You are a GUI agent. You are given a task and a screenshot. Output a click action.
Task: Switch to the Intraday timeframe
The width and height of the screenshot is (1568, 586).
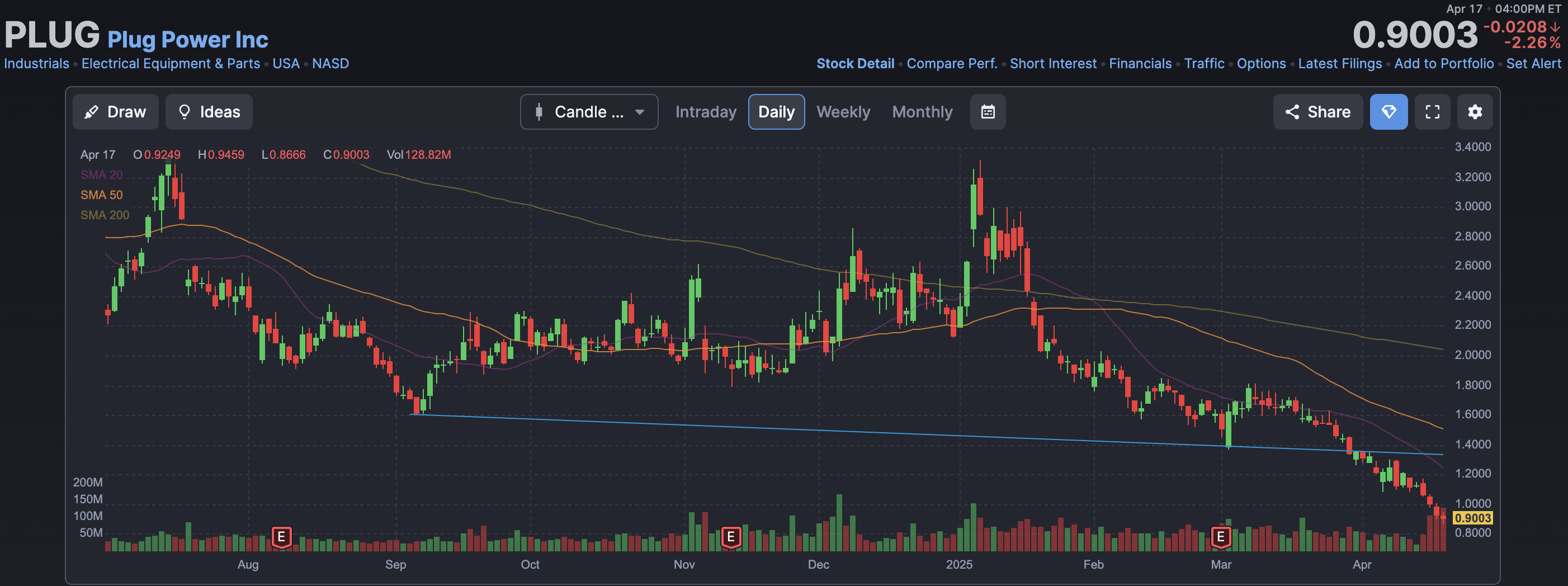(706, 112)
